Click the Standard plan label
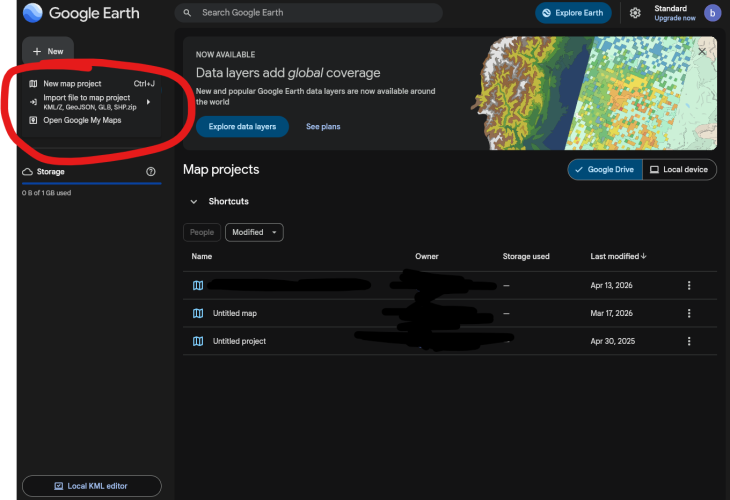The image size is (730, 500). (x=670, y=8)
